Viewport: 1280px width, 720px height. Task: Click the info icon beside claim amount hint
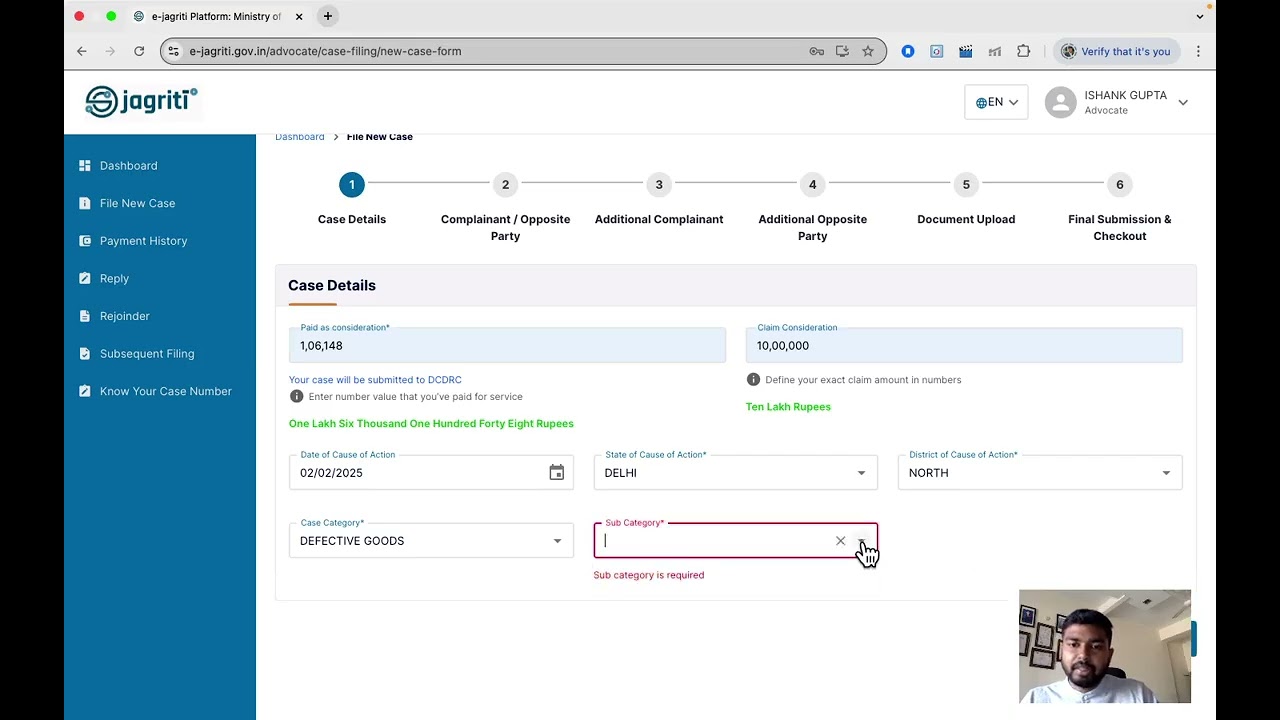coord(753,380)
